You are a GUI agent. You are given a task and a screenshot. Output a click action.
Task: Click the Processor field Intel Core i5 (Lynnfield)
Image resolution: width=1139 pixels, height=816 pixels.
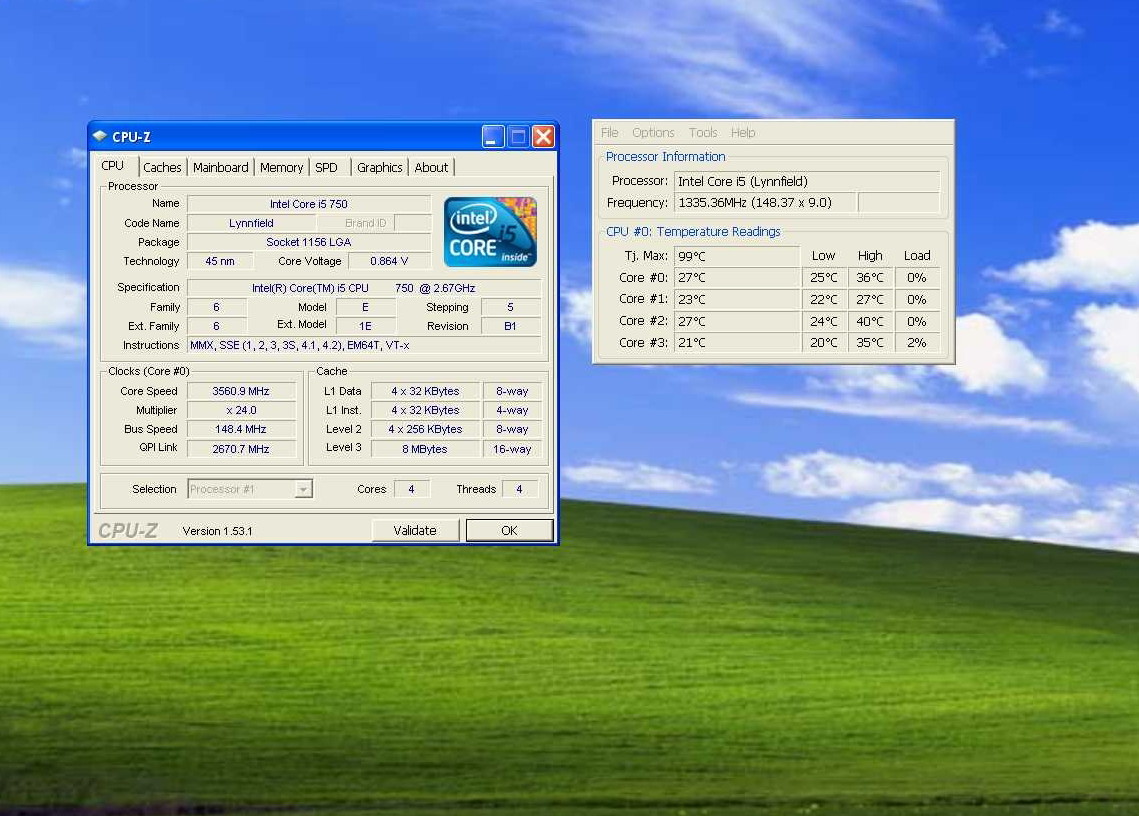point(807,181)
